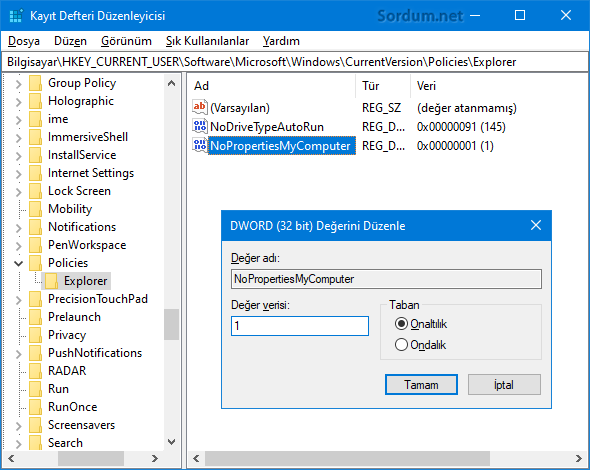The width and height of the screenshot is (590, 470).
Task: Open the Sık Kullanılanlar menu
Action: click(x=207, y=41)
